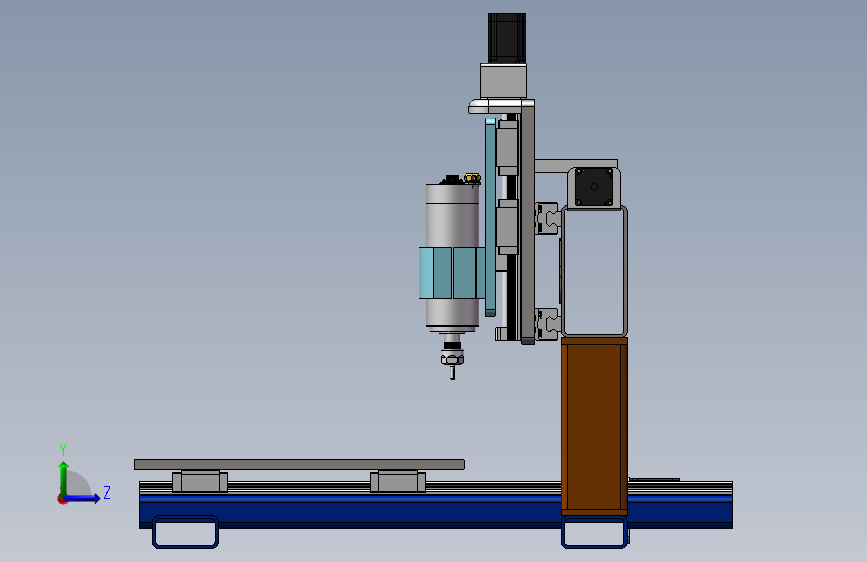Screen dimensions: 867x562
Task: Click the green Y axis of triad
Action: (64, 479)
